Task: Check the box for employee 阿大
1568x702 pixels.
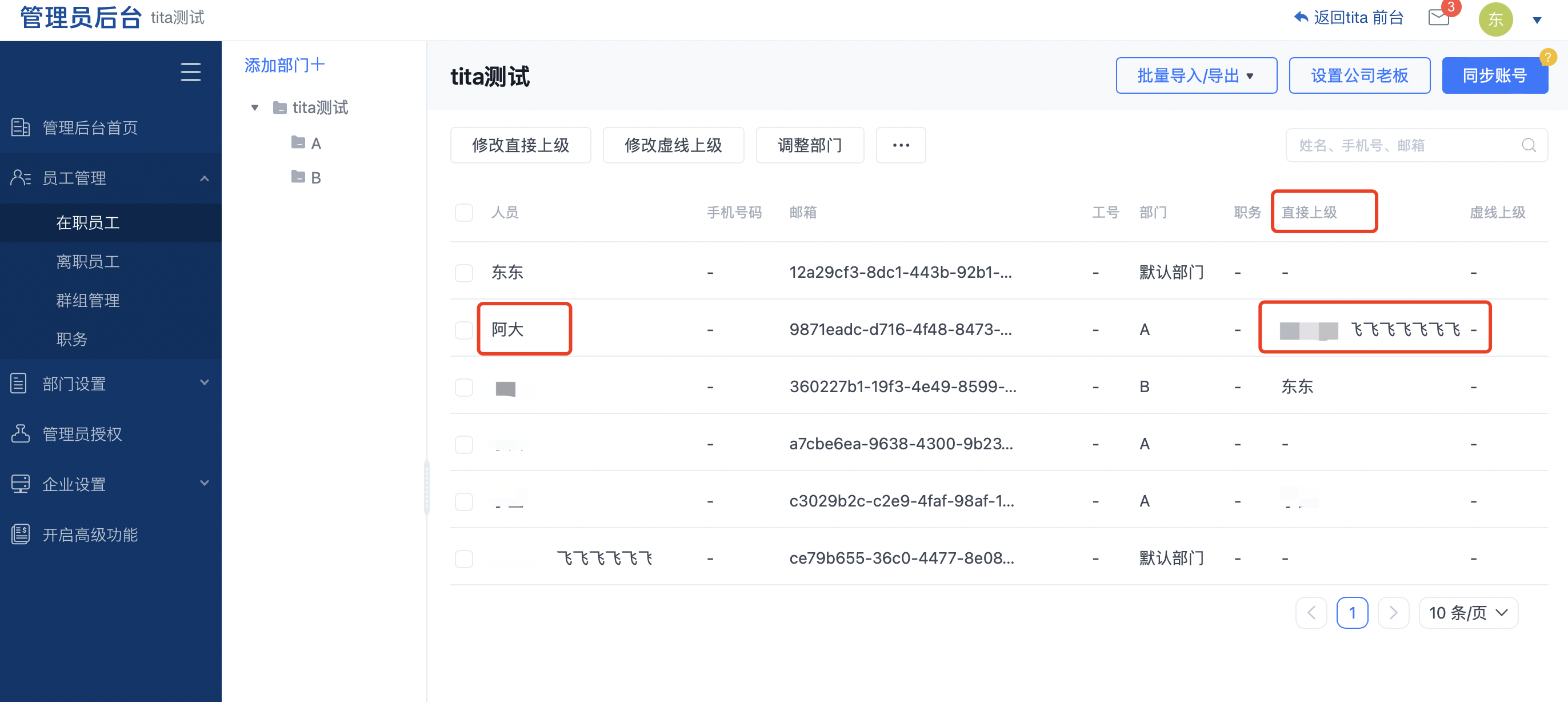Action: [464, 329]
